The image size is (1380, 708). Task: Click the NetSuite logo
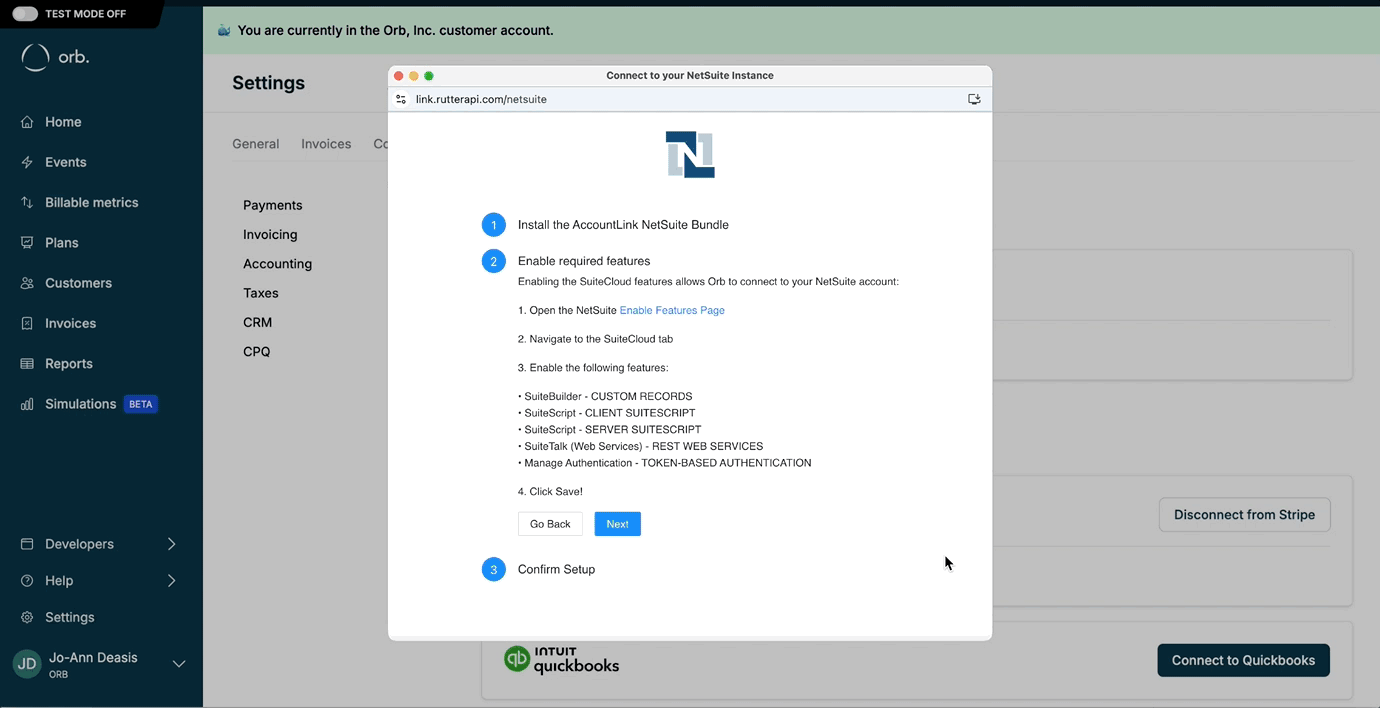[x=690, y=154]
